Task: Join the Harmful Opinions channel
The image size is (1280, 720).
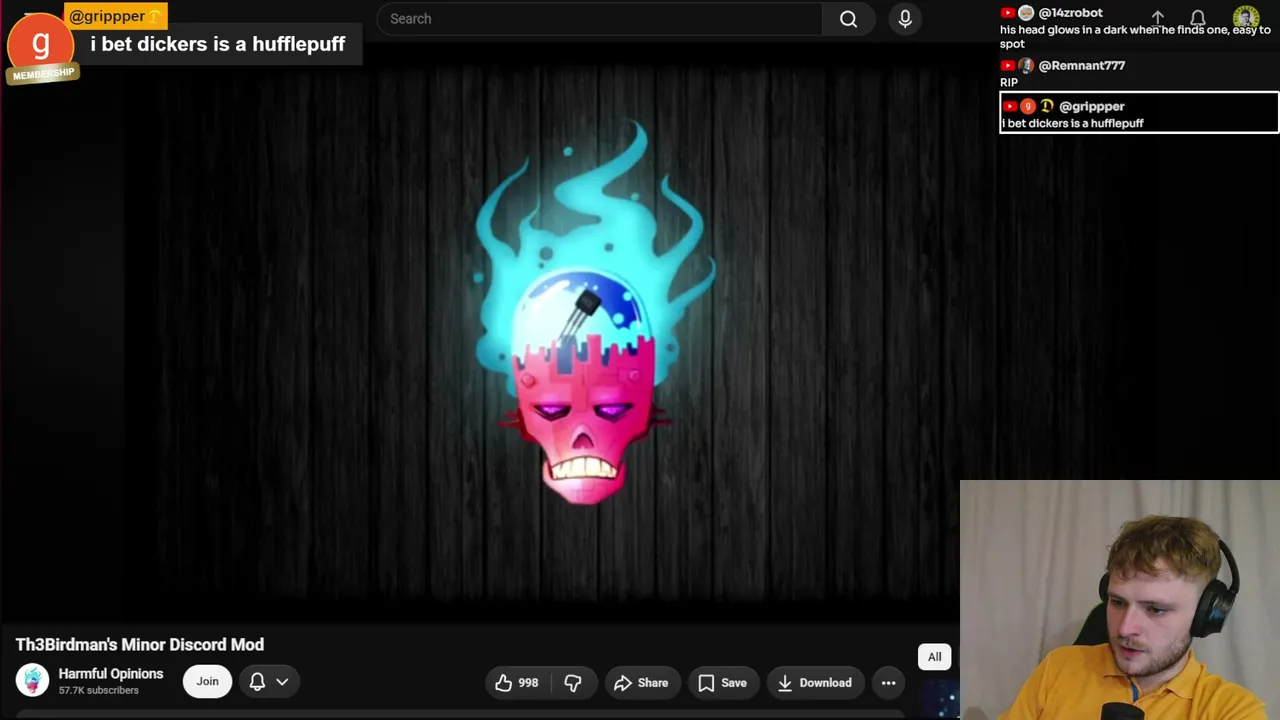Action: tap(207, 682)
